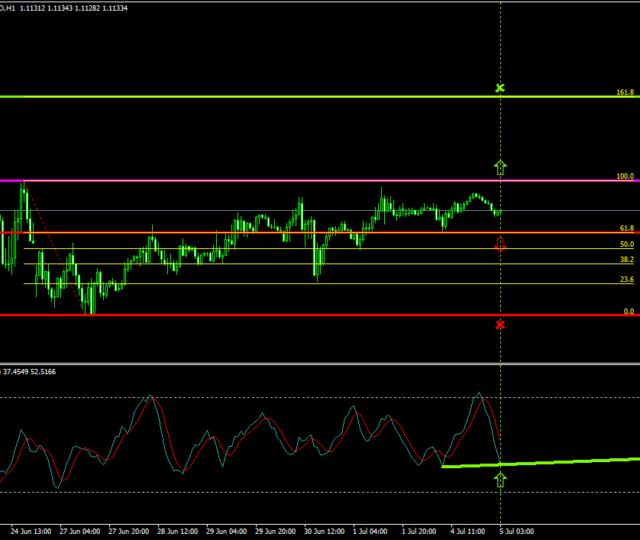
Task: Select the 38.2 Fibonacci level label
Action: point(627,259)
